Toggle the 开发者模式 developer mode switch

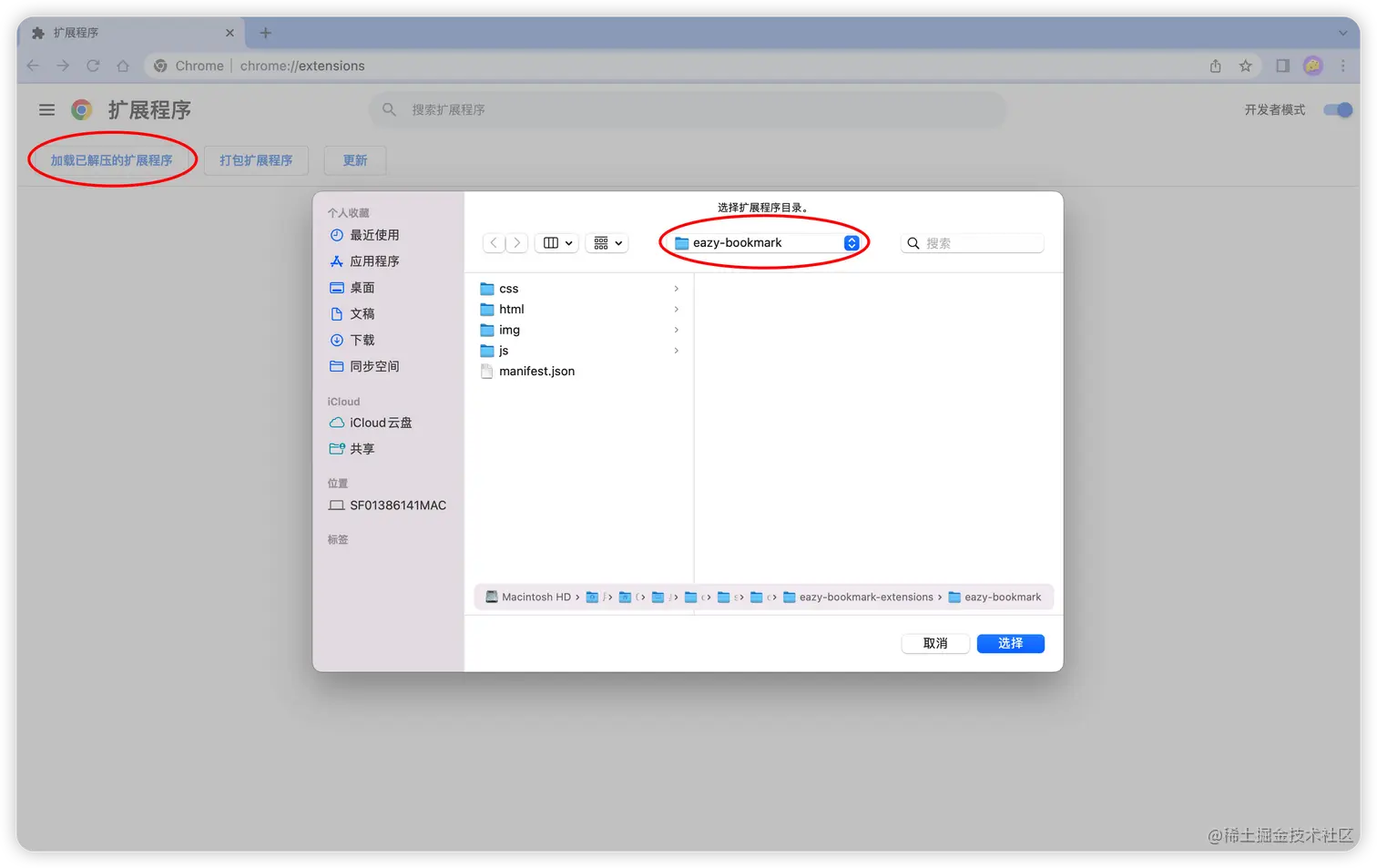point(1338,109)
